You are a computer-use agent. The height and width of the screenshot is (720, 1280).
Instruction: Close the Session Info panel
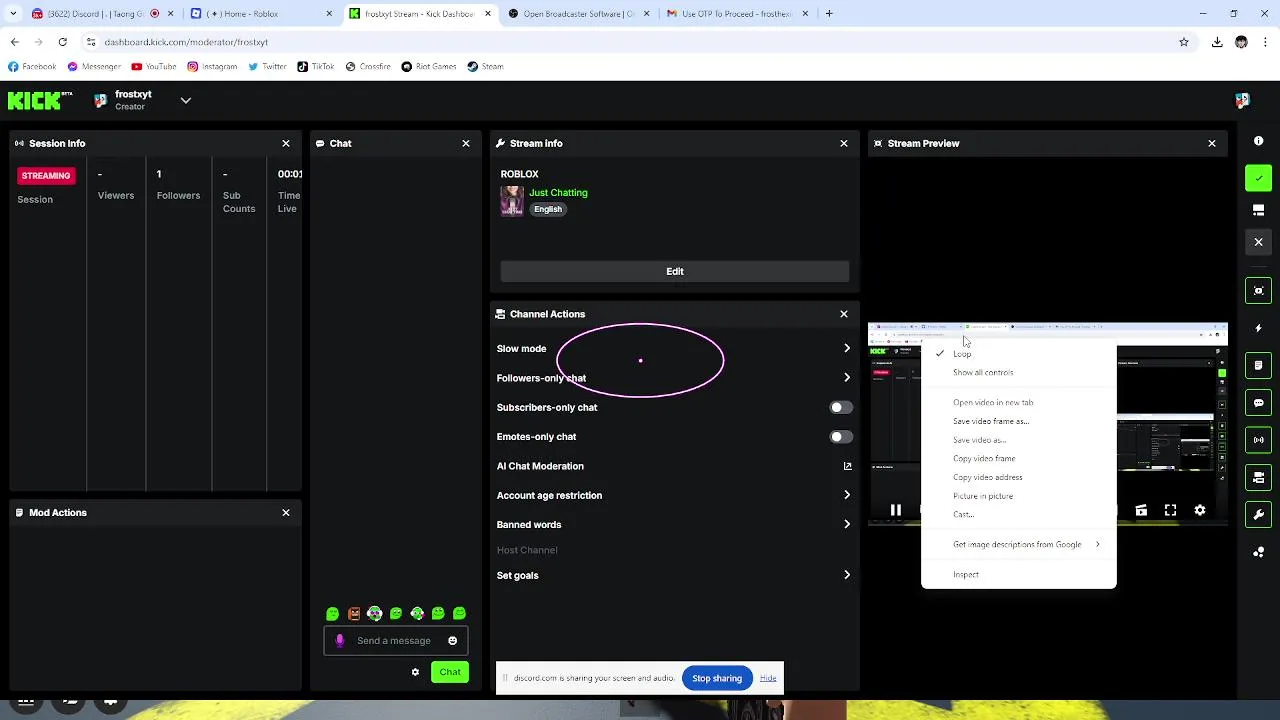[x=286, y=143]
